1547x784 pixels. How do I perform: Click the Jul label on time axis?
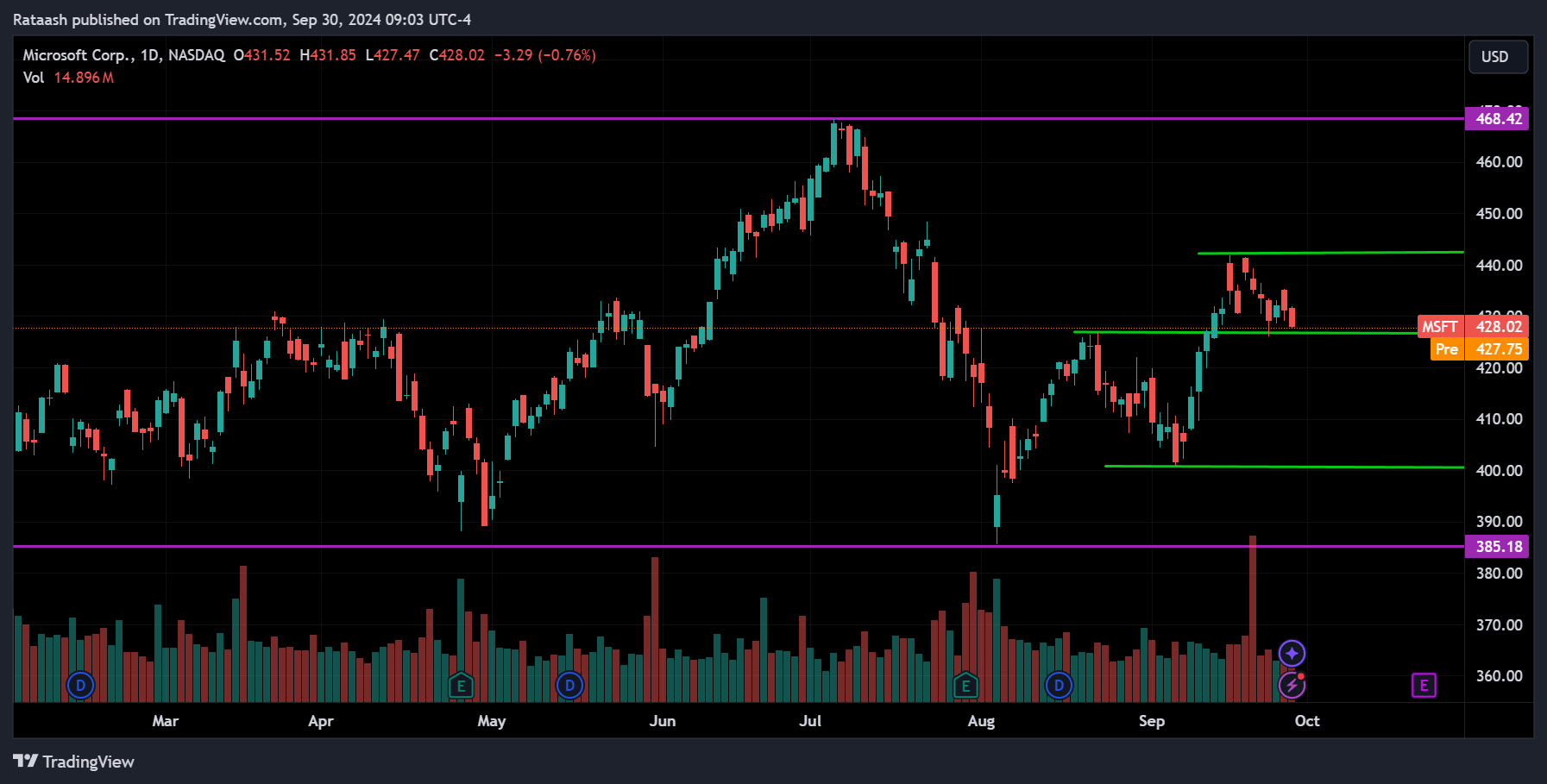tap(810, 721)
